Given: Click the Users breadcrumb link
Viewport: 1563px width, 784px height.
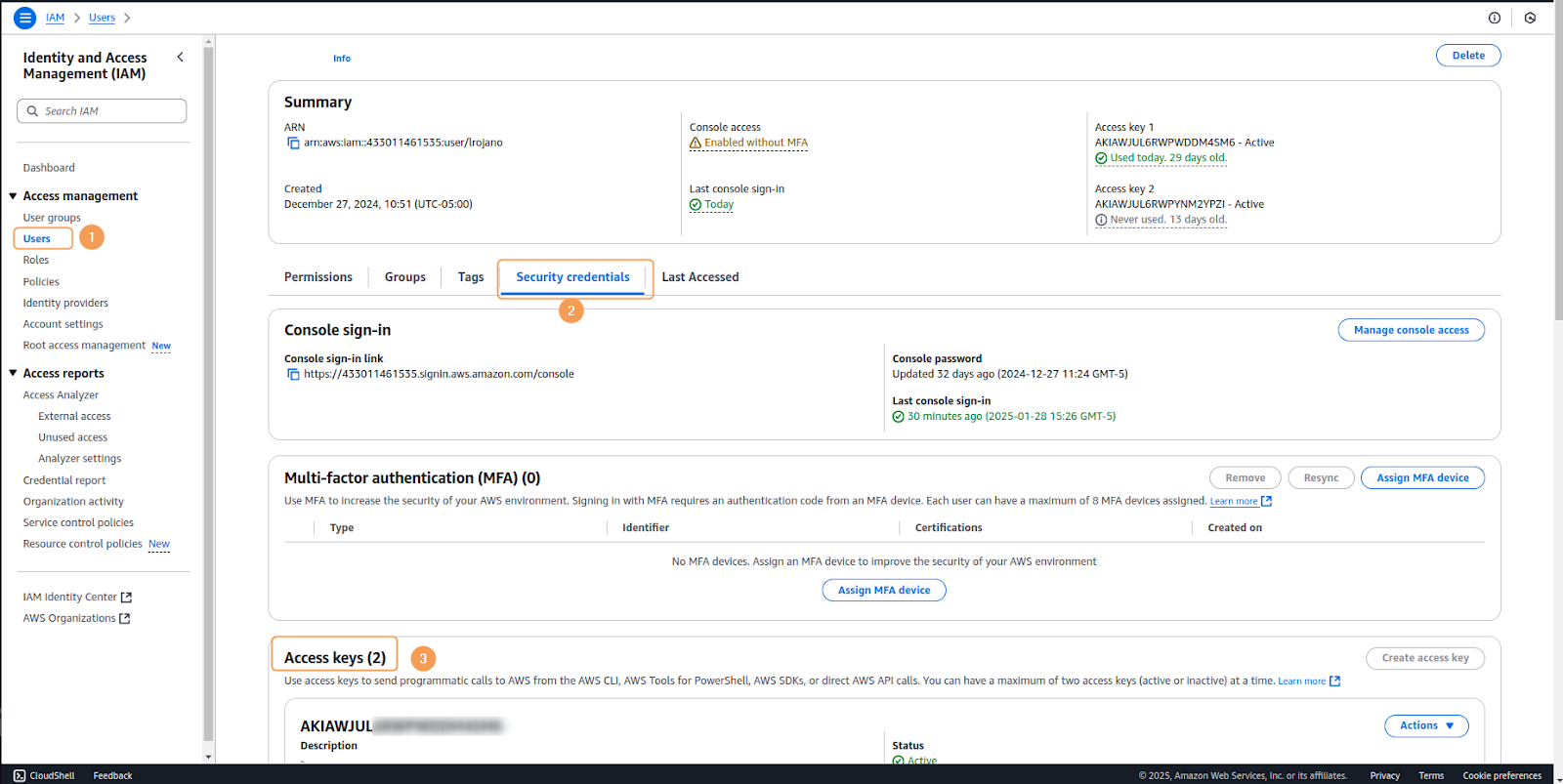Looking at the screenshot, I should point(102,18).
